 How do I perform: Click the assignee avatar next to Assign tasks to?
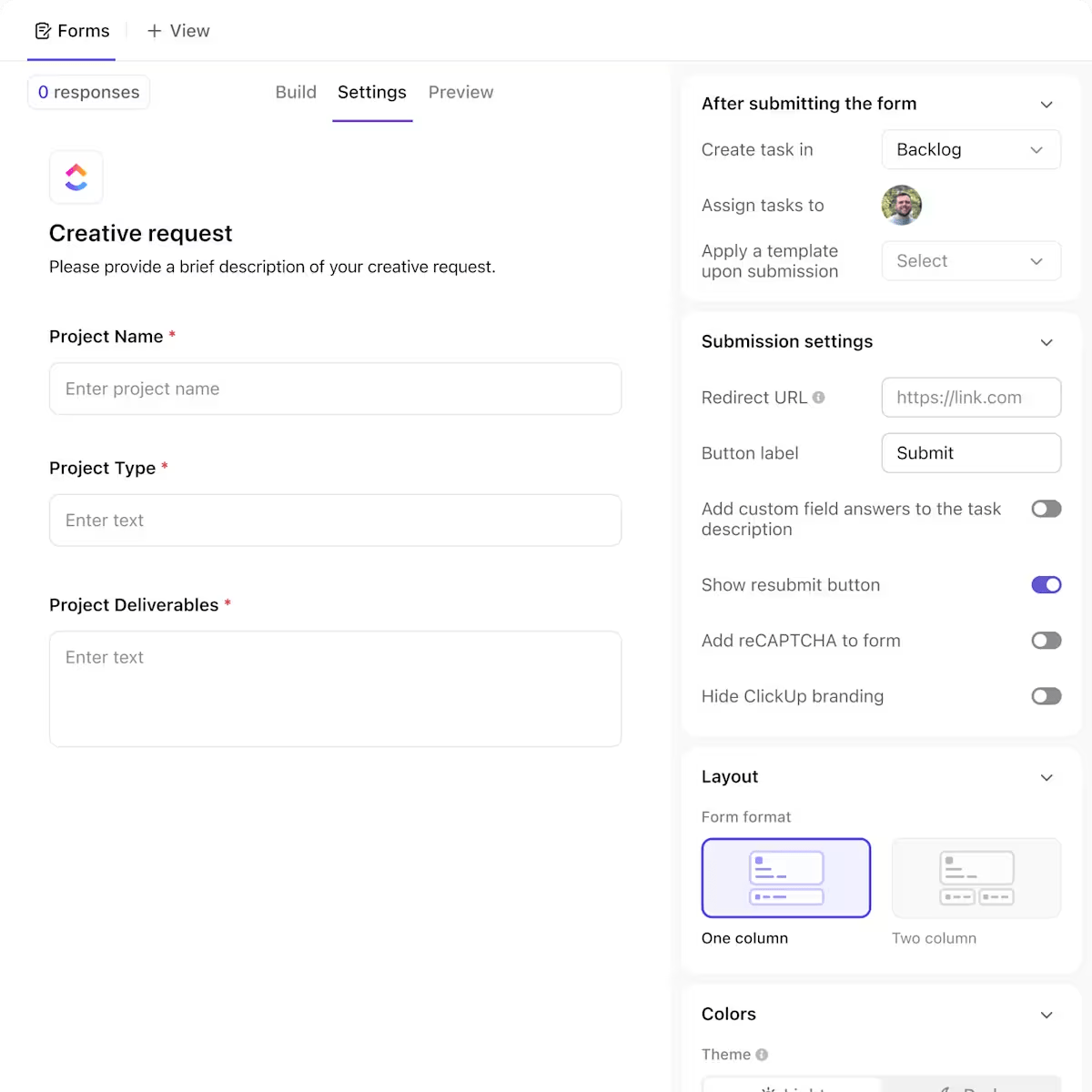(x=901, y=205)
